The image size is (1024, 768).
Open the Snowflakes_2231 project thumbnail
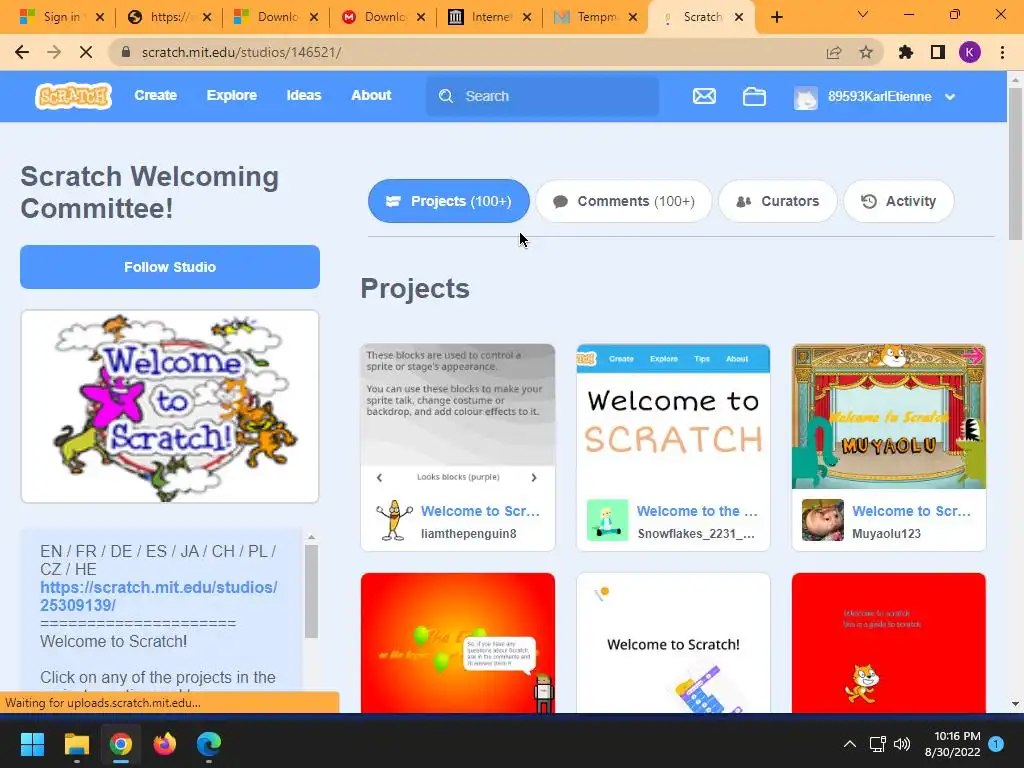coord(673,416)
